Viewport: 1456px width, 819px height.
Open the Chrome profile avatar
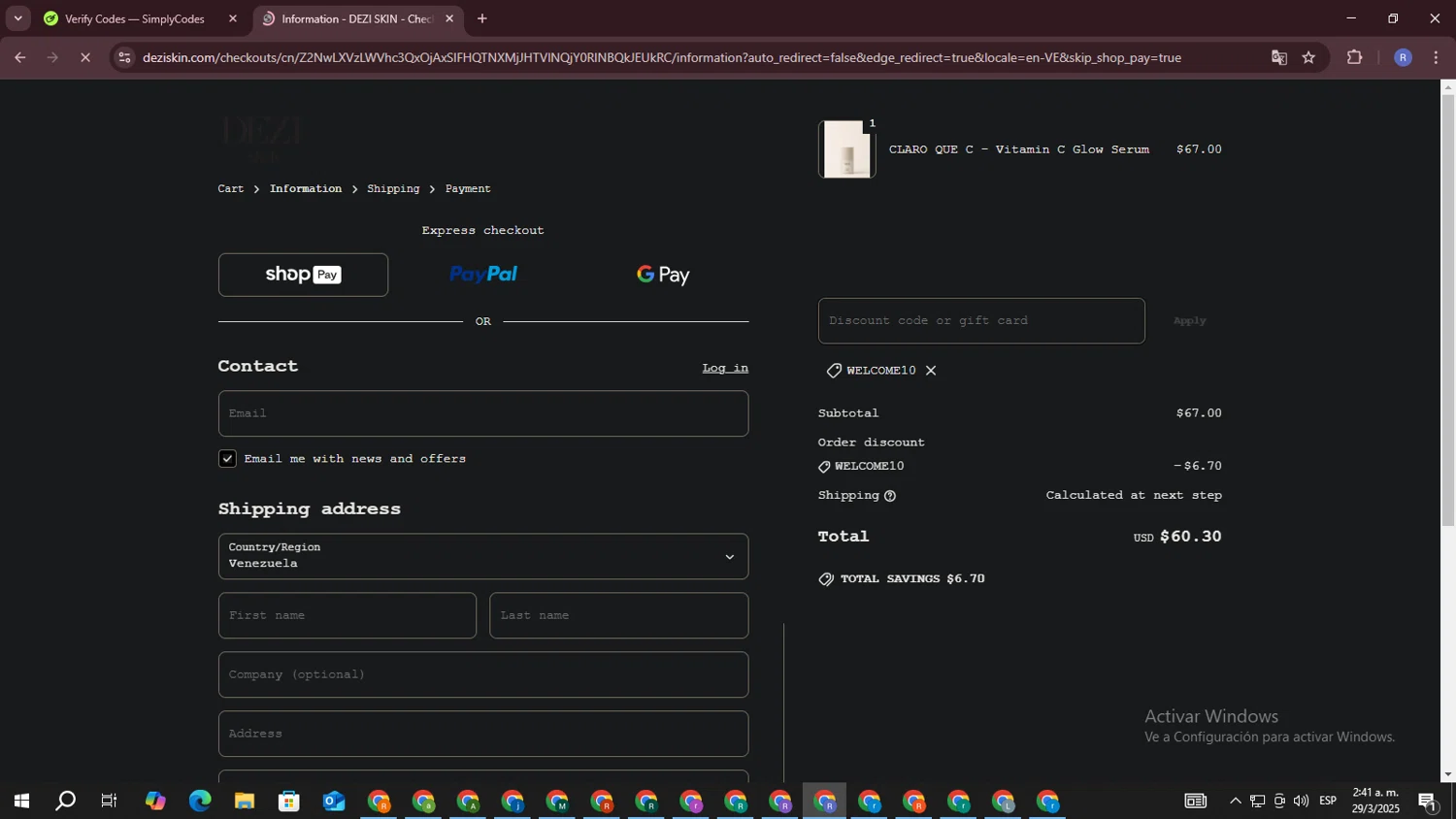pos(1403,57)
